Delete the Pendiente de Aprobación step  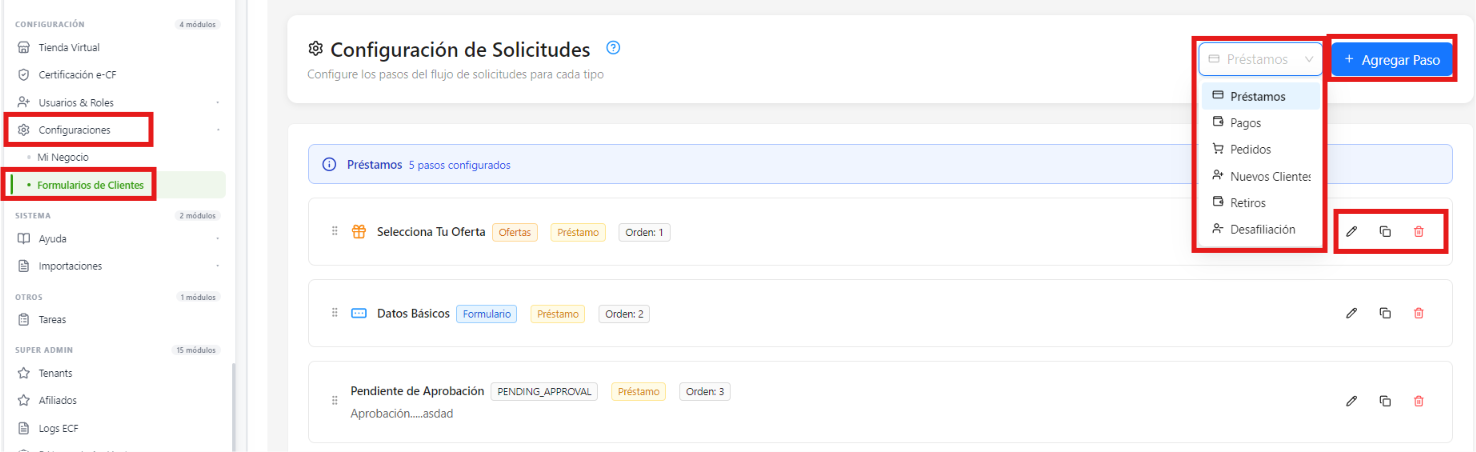(1418, 401)
